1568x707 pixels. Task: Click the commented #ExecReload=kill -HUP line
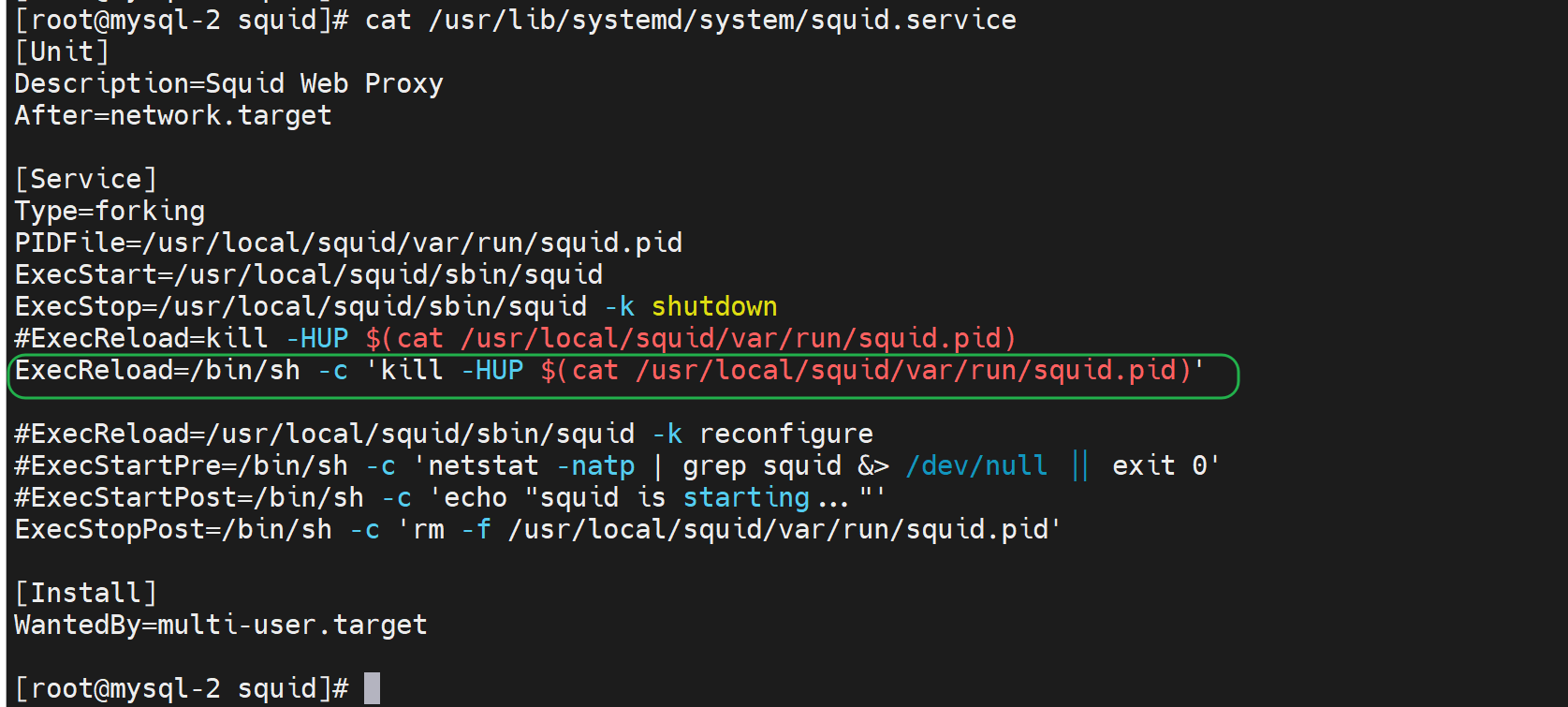click(x=515, y=338)
